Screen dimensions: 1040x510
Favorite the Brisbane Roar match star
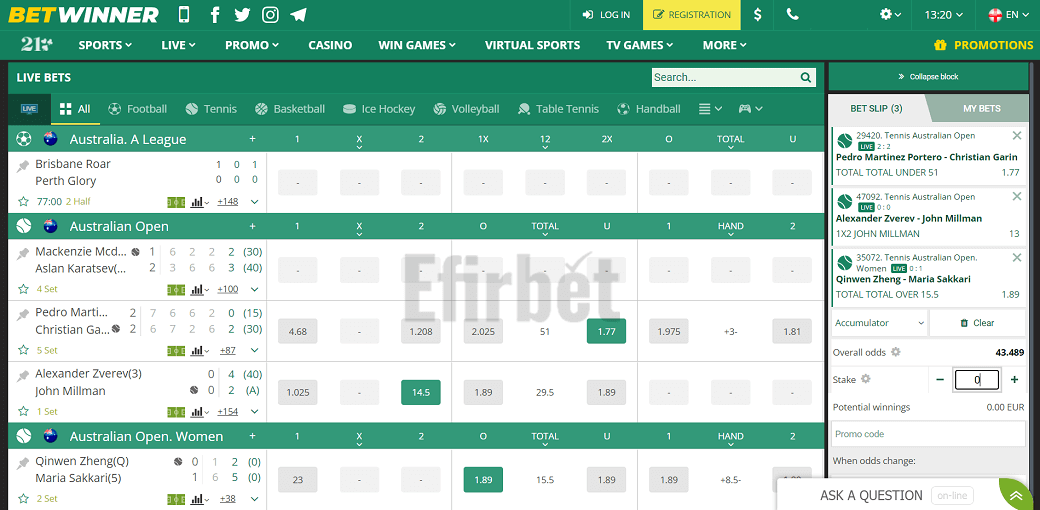pyautogui.click(x=23, y=202)
